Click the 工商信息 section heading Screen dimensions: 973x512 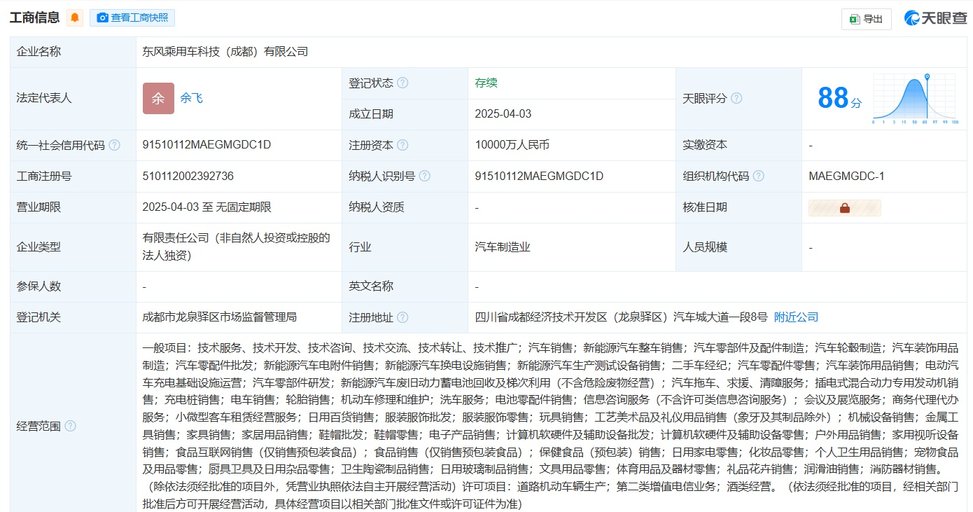[35, 17]
